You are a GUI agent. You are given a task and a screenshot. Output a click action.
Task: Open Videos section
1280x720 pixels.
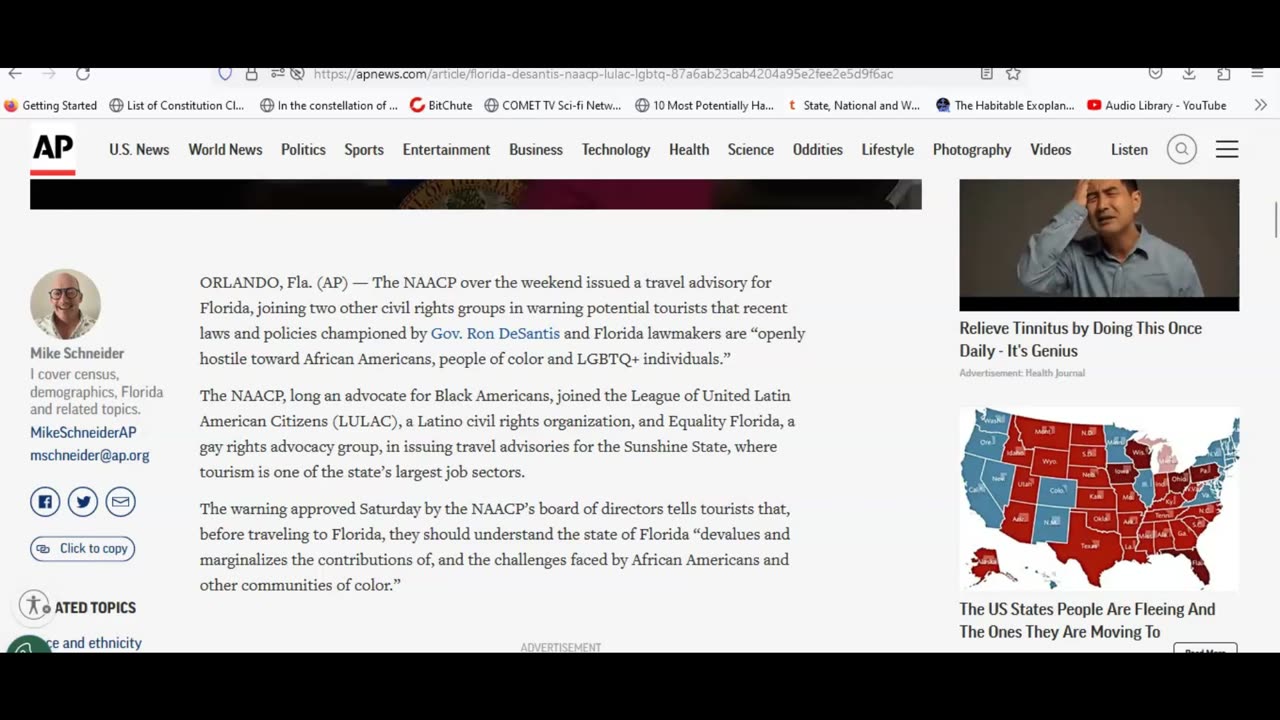pyautogui.click(x=1051, y=150)
